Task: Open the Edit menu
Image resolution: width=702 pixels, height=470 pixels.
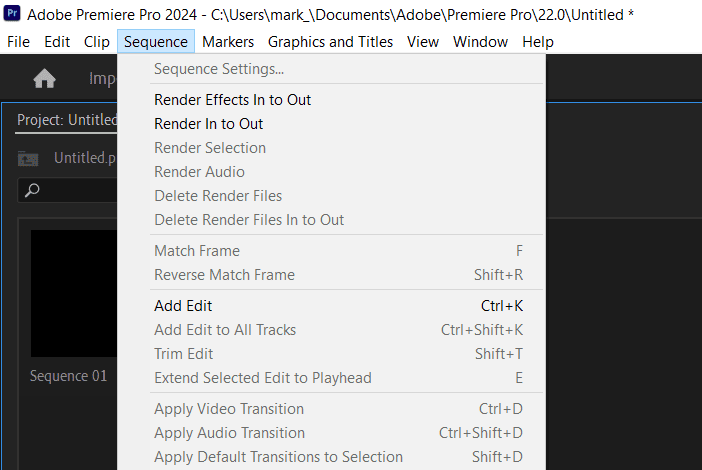Action: click(x=57, y=42)
